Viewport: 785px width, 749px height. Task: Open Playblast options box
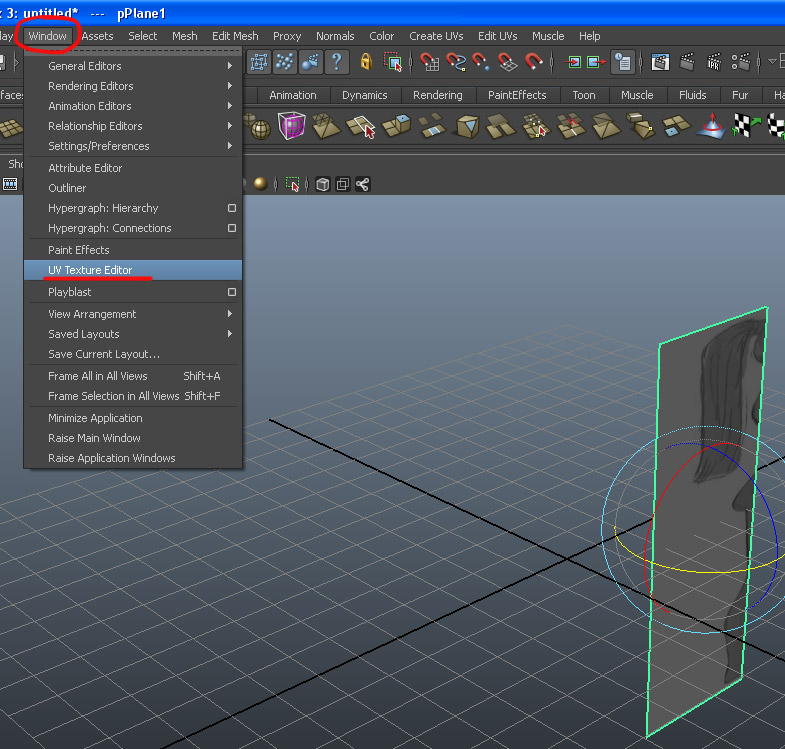pyautogui.click(x=232, y=292)
